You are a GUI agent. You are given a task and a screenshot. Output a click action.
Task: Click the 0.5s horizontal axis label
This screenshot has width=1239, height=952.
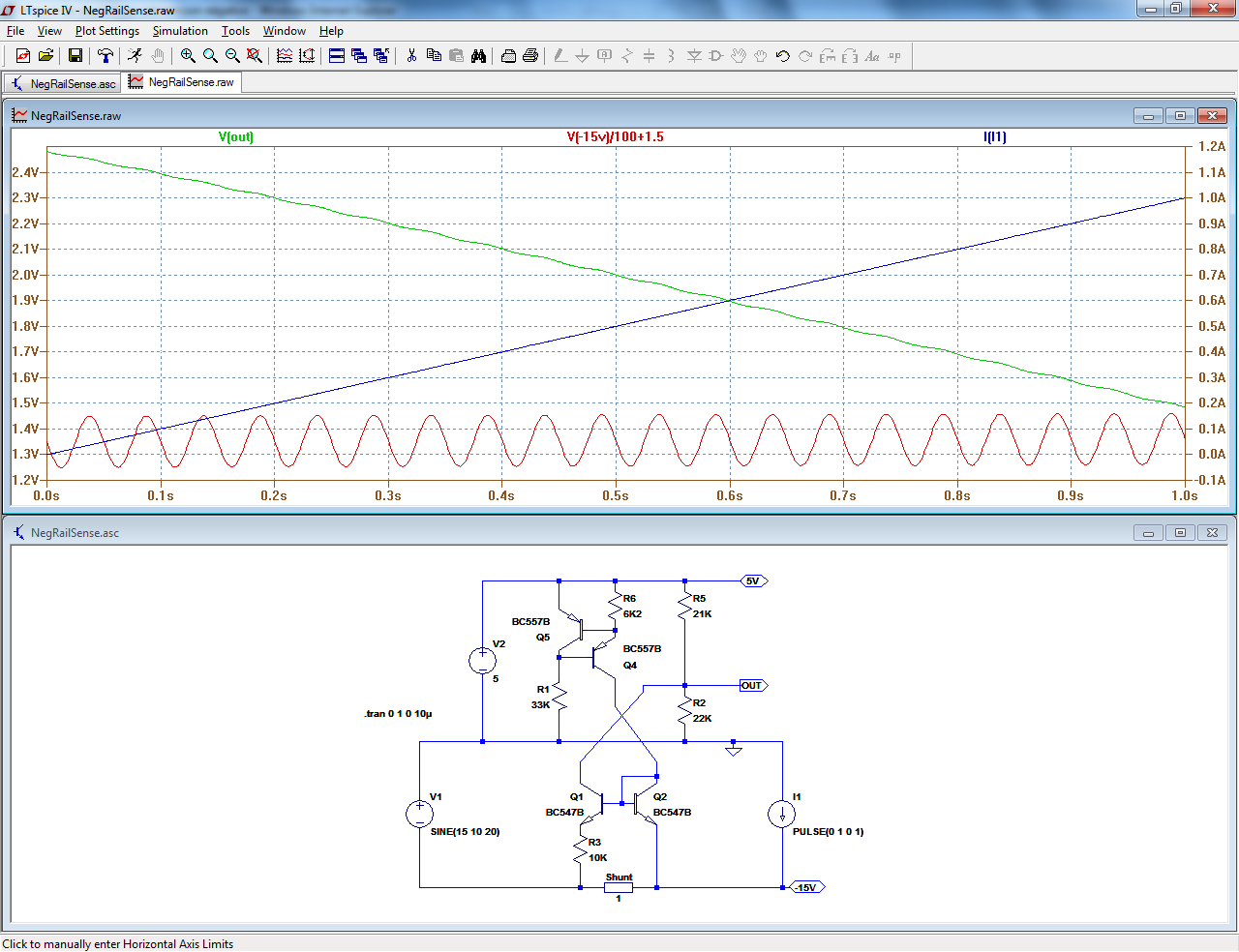tap(616, 495)
